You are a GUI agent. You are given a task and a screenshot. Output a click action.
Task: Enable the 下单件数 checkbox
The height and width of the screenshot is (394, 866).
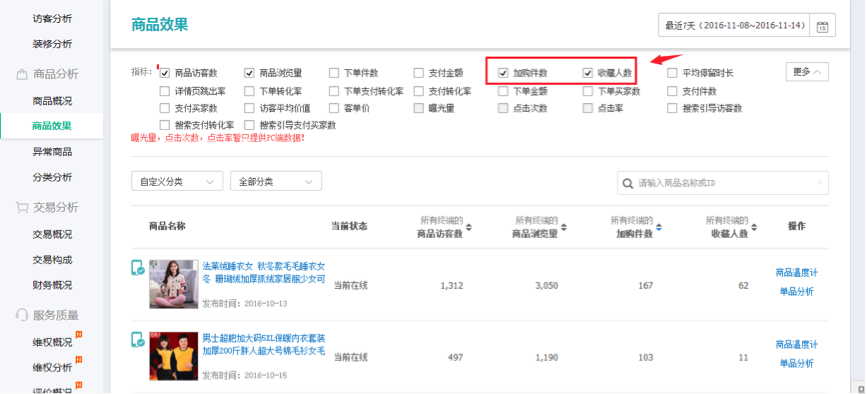coord(334,73)
